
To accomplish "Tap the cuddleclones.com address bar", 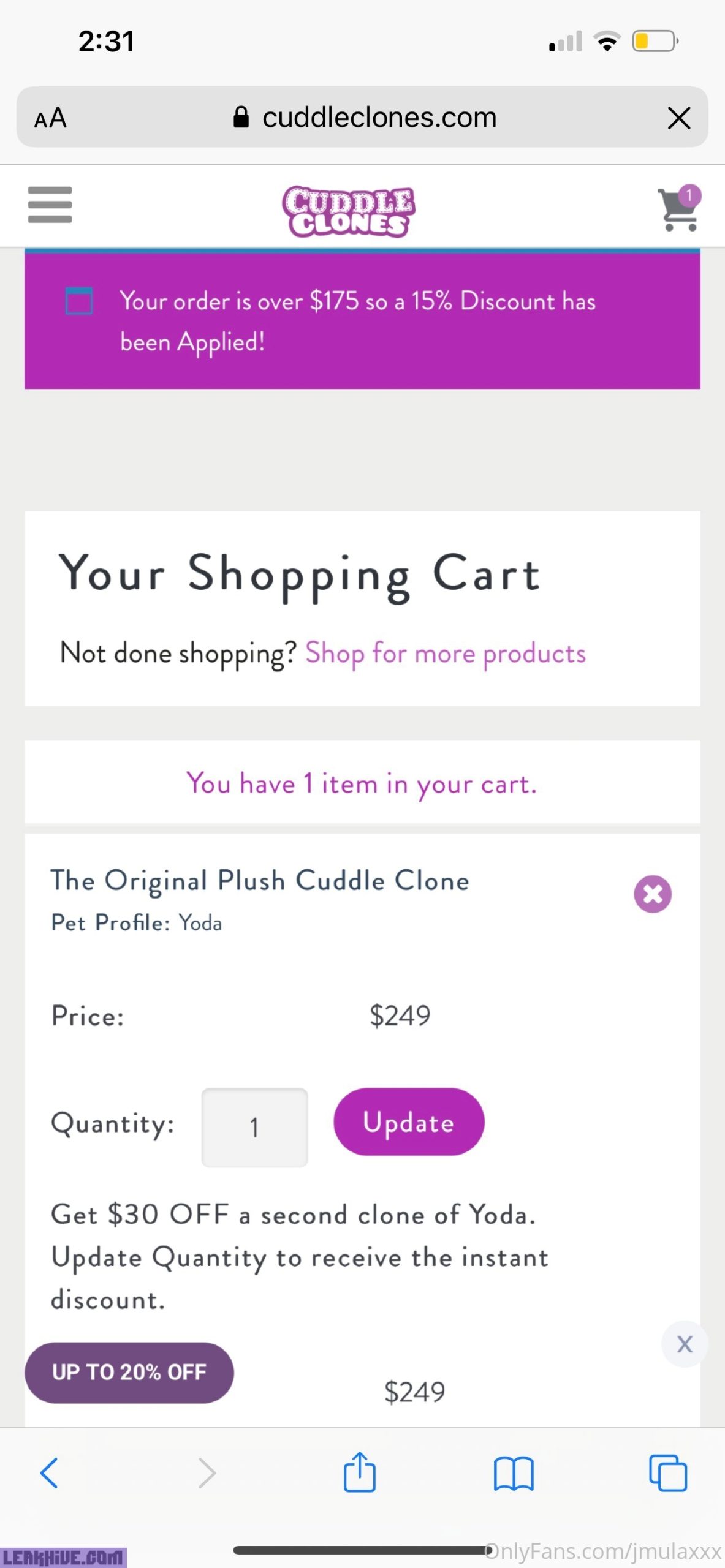I will 379,118.
